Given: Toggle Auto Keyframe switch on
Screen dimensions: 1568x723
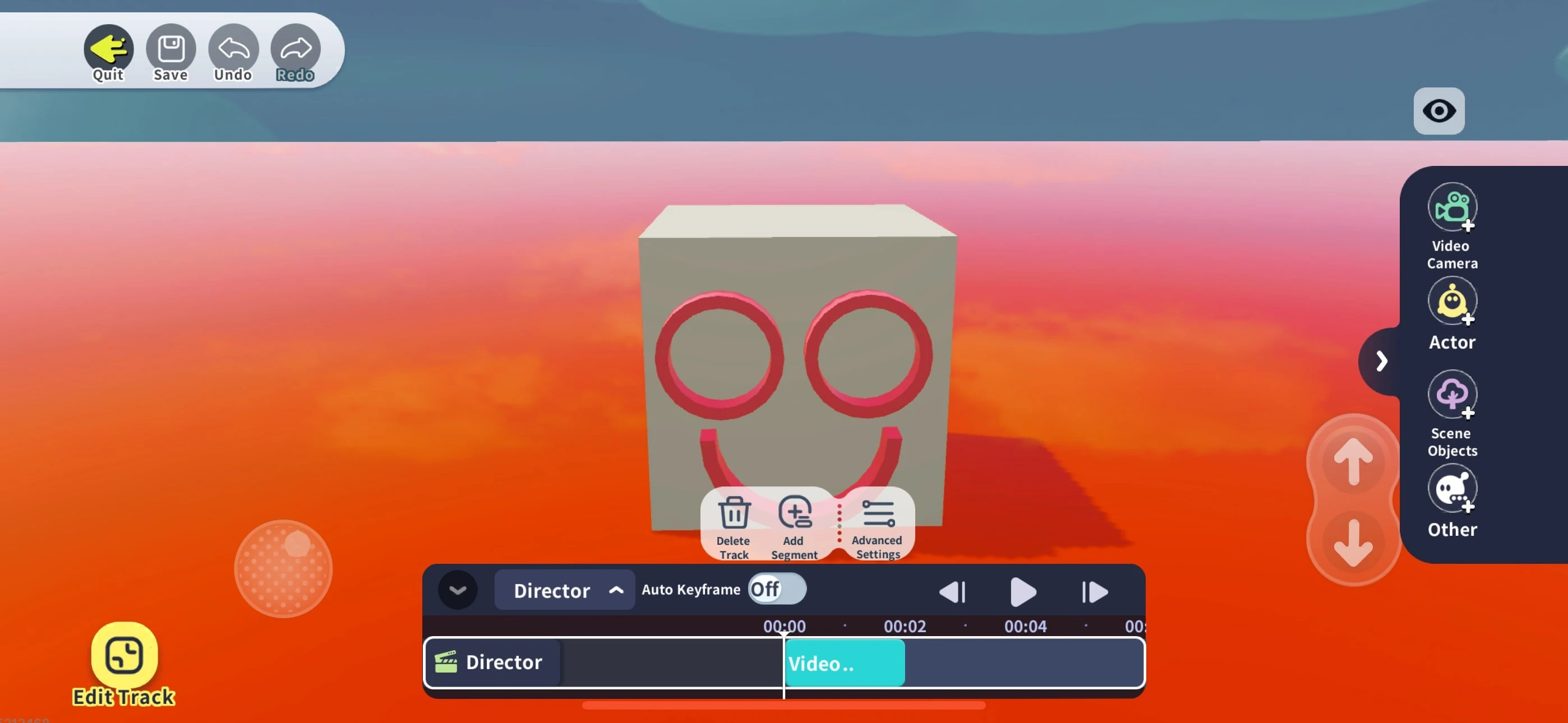Looking at the screenshot, I should 777,589.
